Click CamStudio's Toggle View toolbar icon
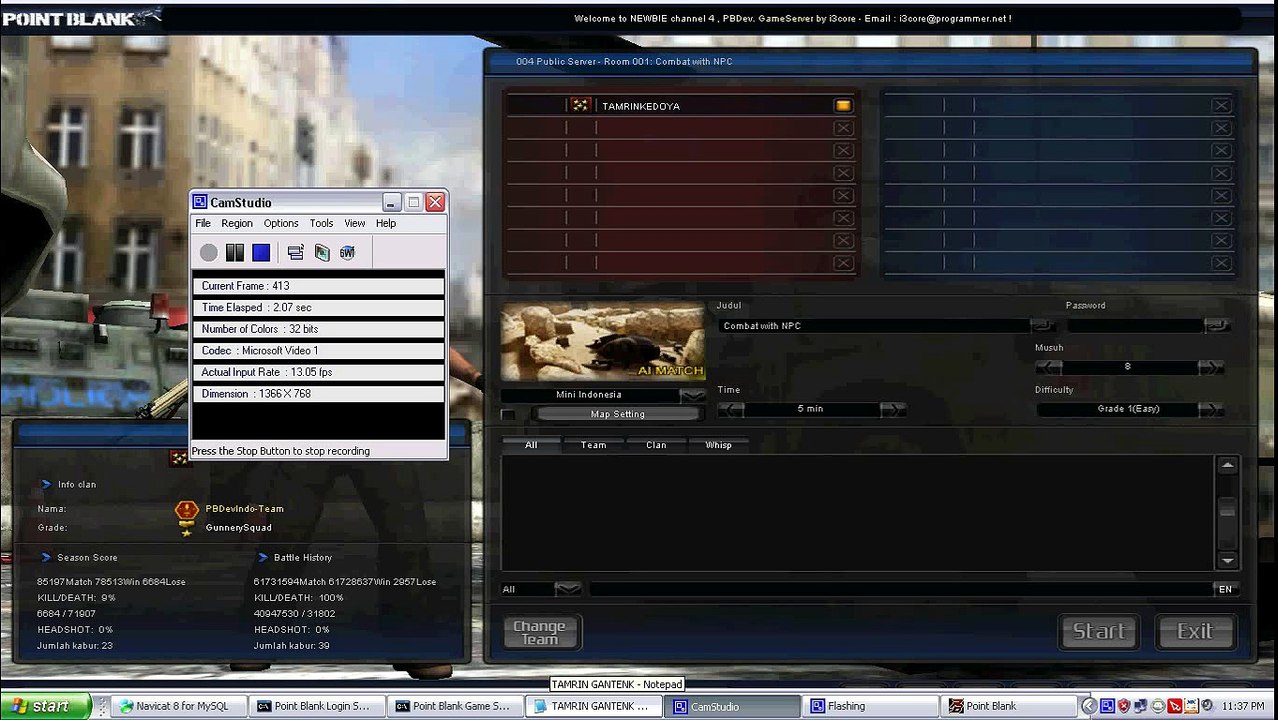 pyautogui.click(x=295, y=253)
